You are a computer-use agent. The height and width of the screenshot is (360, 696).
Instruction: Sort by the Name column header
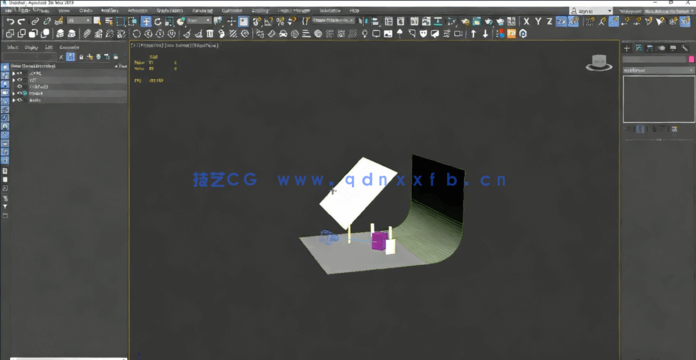(x=33, y=66)
